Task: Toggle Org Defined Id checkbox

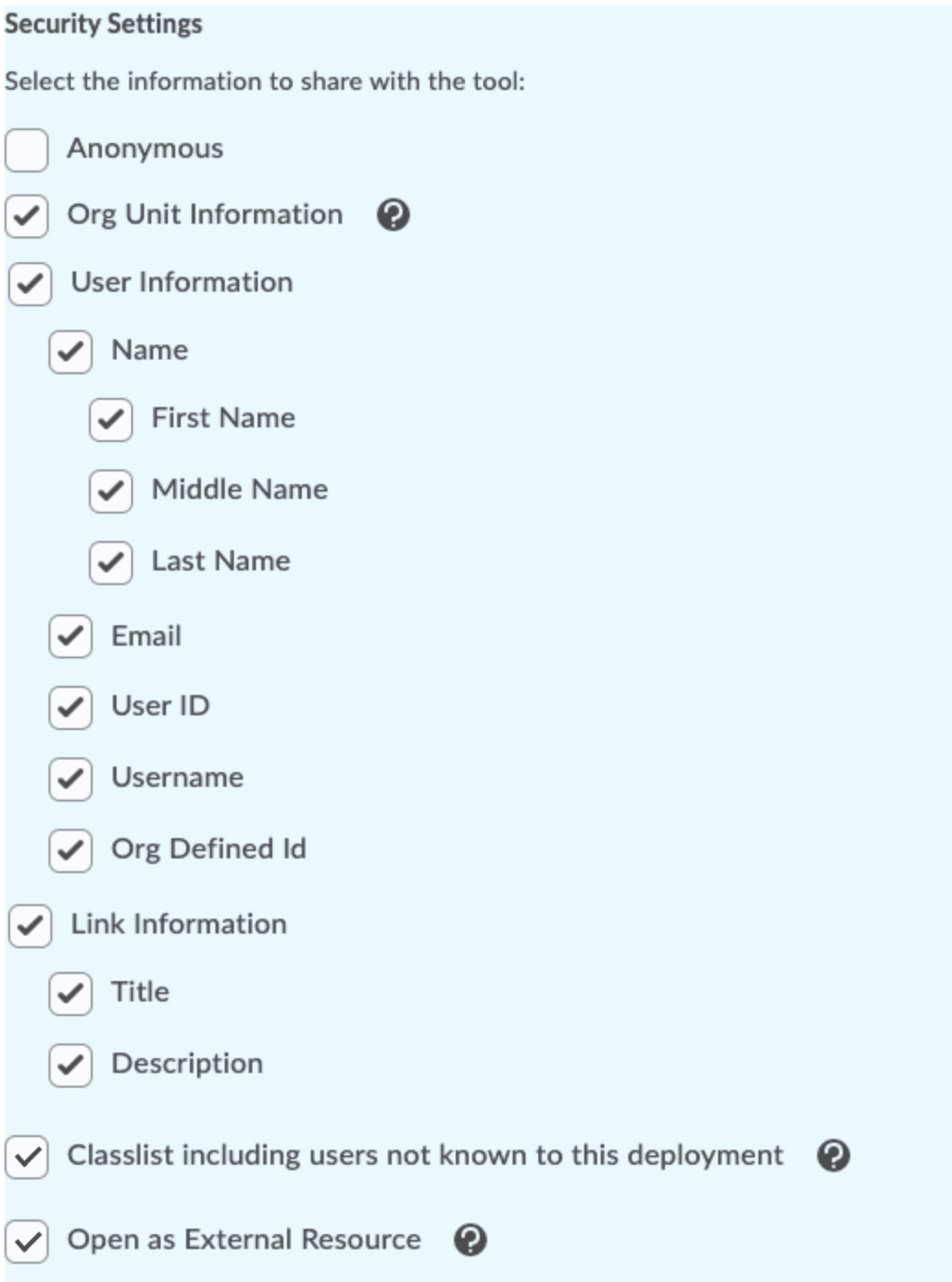Action: coord(71,850)
